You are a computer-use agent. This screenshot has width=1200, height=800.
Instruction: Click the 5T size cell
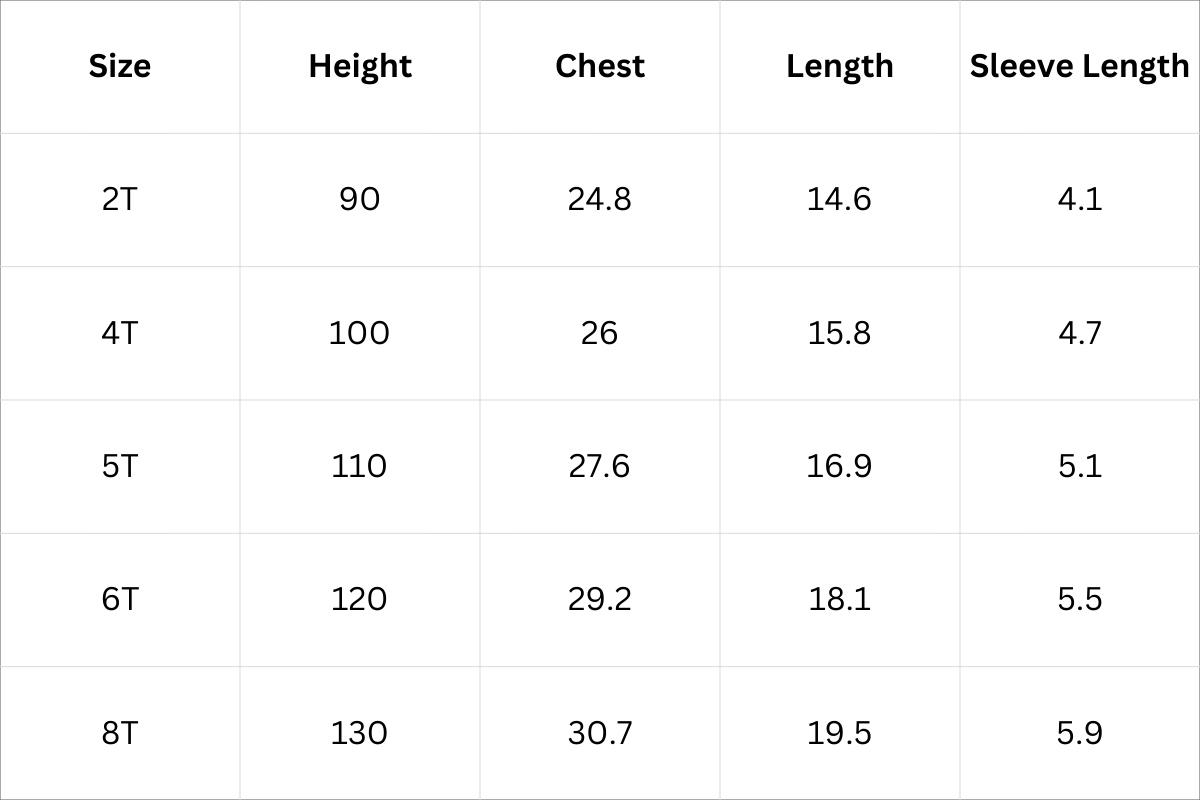(x=120, y=466)
